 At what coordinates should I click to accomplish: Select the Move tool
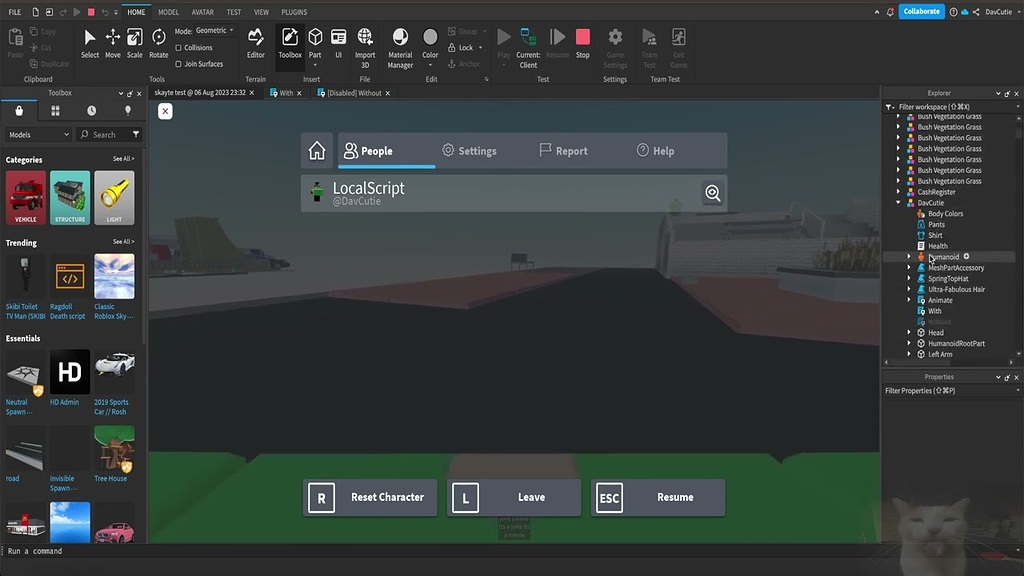coord(113,45)
